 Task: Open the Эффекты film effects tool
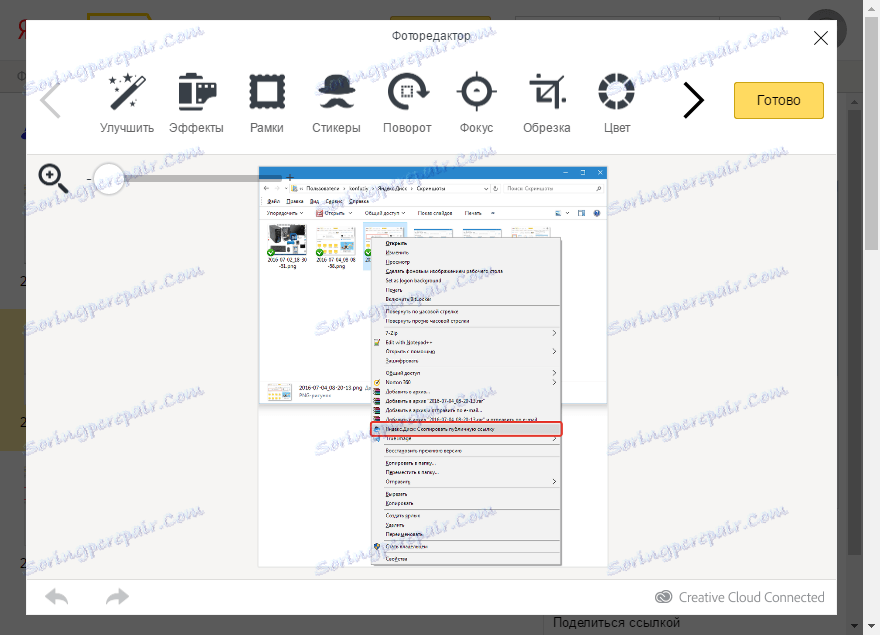point(196,103)
